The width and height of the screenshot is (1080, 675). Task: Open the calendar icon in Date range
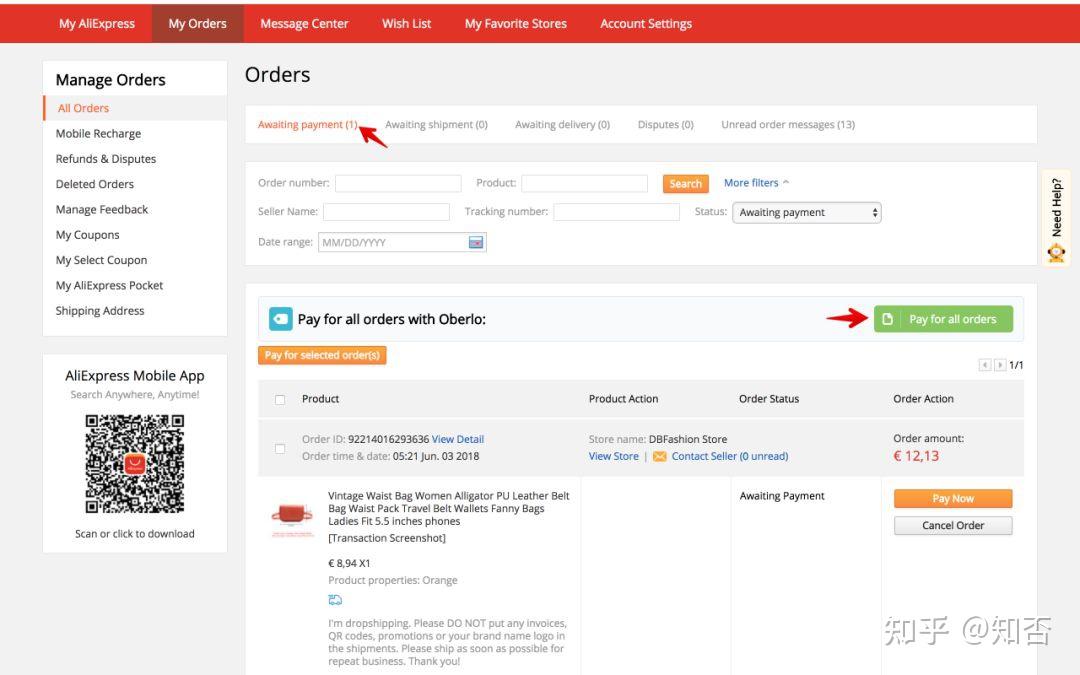pyautogui.click(x=476, y=242)
